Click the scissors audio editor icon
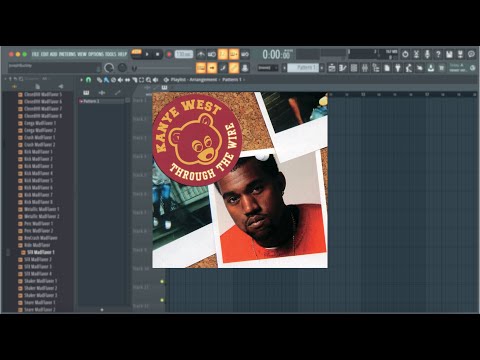This screenshot has height=360, width=480. tap(416, 54)
